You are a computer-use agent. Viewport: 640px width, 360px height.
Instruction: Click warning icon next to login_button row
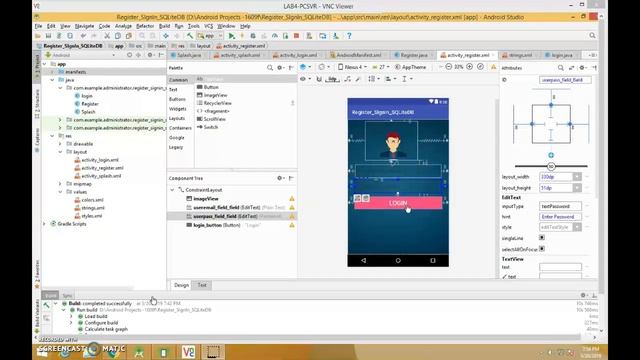point(292,225)
